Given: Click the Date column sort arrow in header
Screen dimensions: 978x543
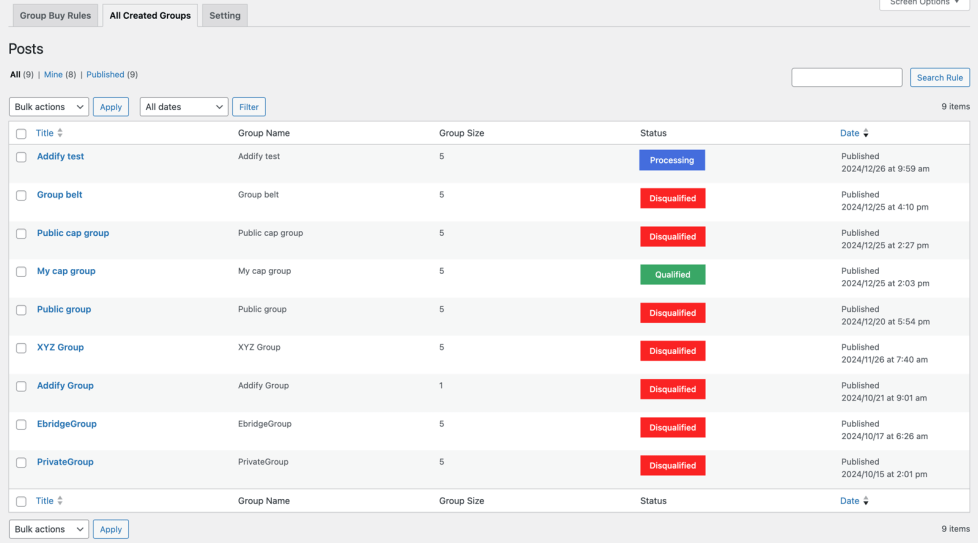Looking at the screenshot, I should (x=866, y=133).
